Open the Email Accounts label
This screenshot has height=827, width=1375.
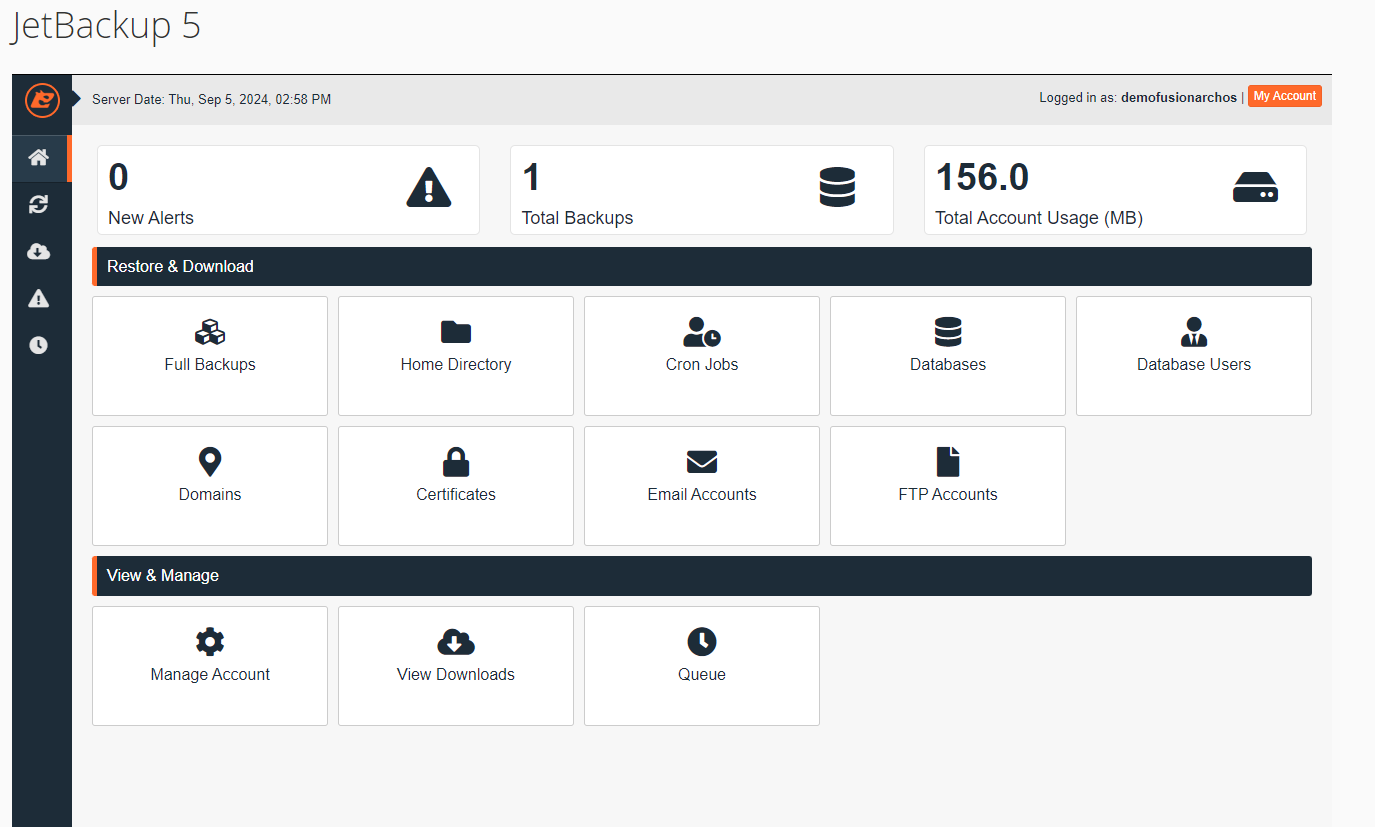[x=702, y=495]
